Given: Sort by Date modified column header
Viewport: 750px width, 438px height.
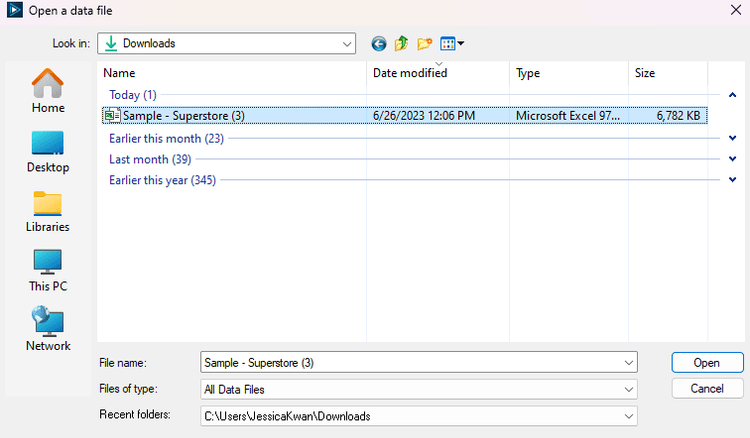Looking at the screenshot, I should point(410,73).
